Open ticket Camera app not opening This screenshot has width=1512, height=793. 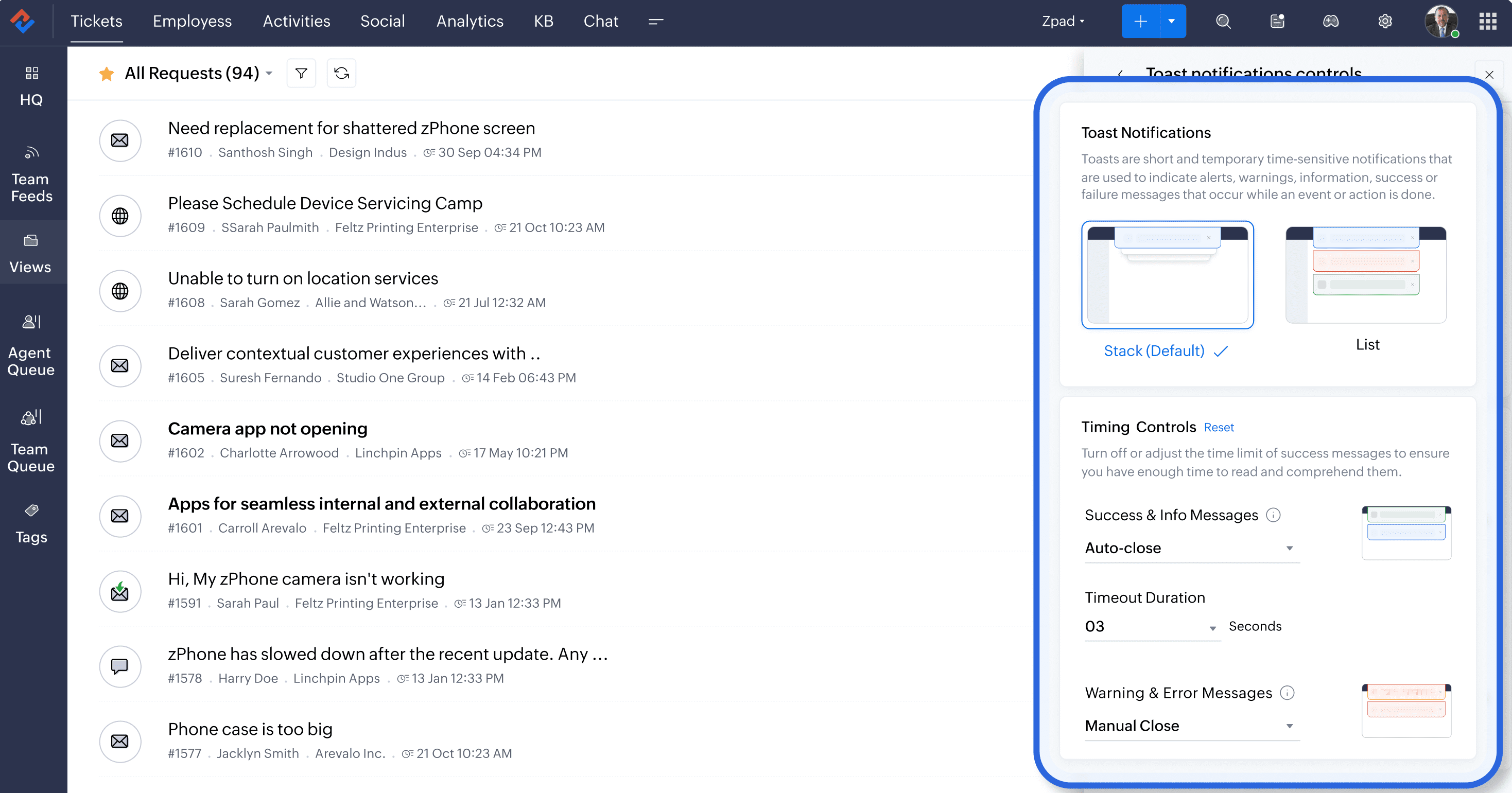click(267, 429)
